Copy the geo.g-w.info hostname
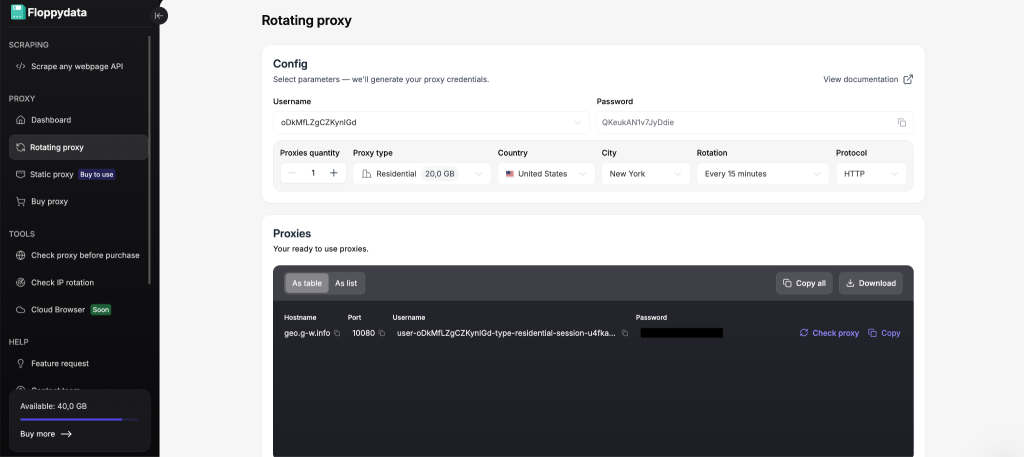Viewport: 1024px width, 457px height. 337,333
